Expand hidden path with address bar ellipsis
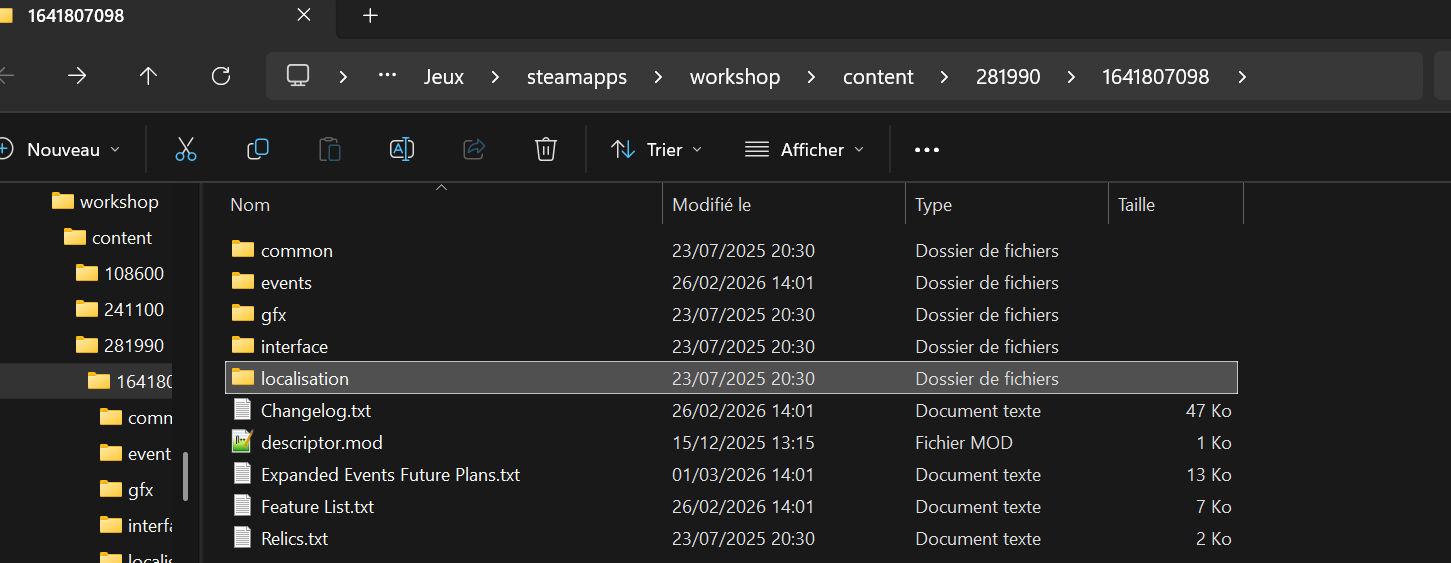The height and width of the screenshot is (563, 1451). (x=388, y=76)
